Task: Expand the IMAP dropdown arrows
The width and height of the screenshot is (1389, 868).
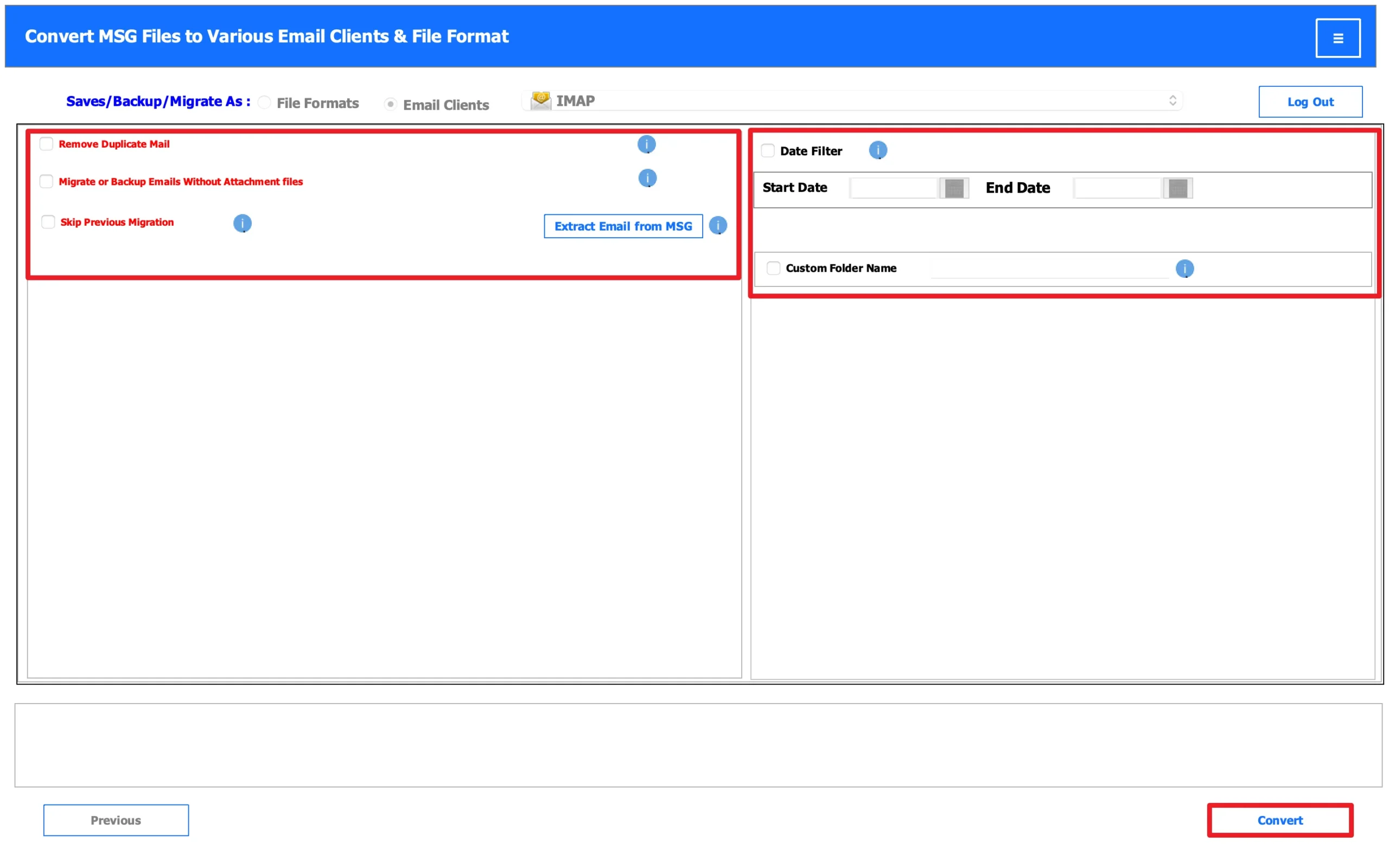Action: click(1173, 100)
